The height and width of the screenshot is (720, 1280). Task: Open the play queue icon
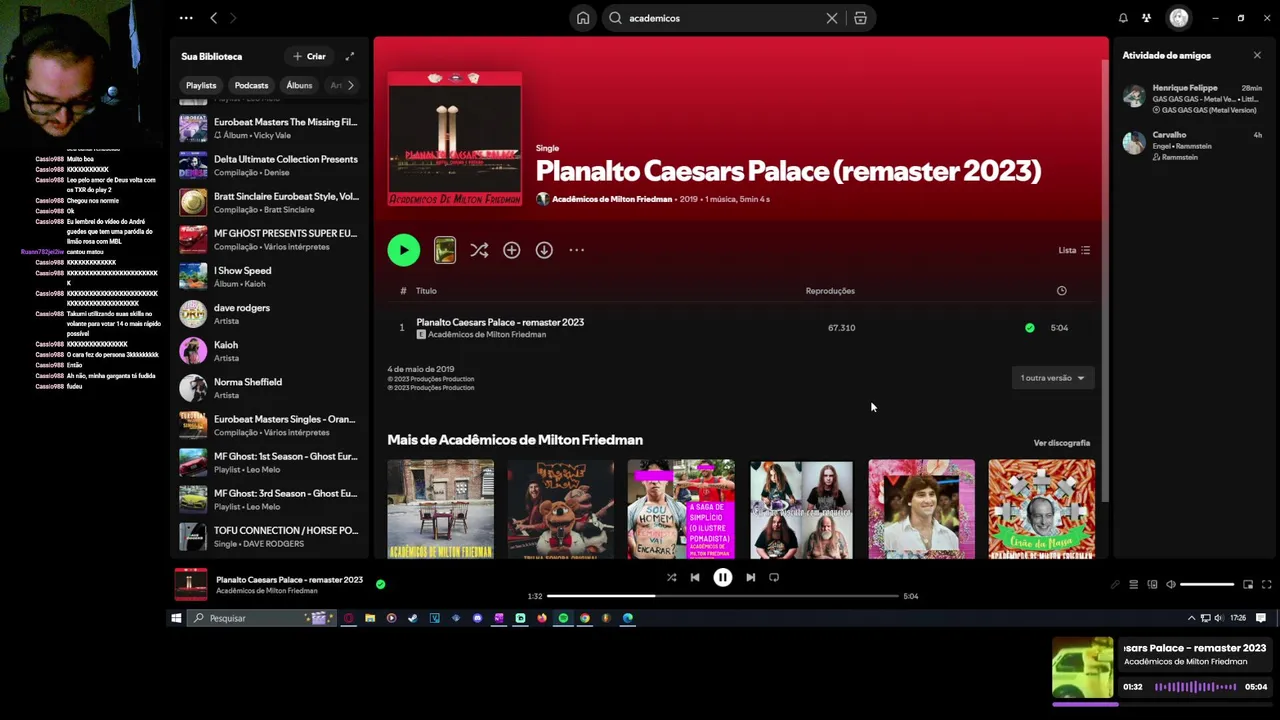point(1133,584)
